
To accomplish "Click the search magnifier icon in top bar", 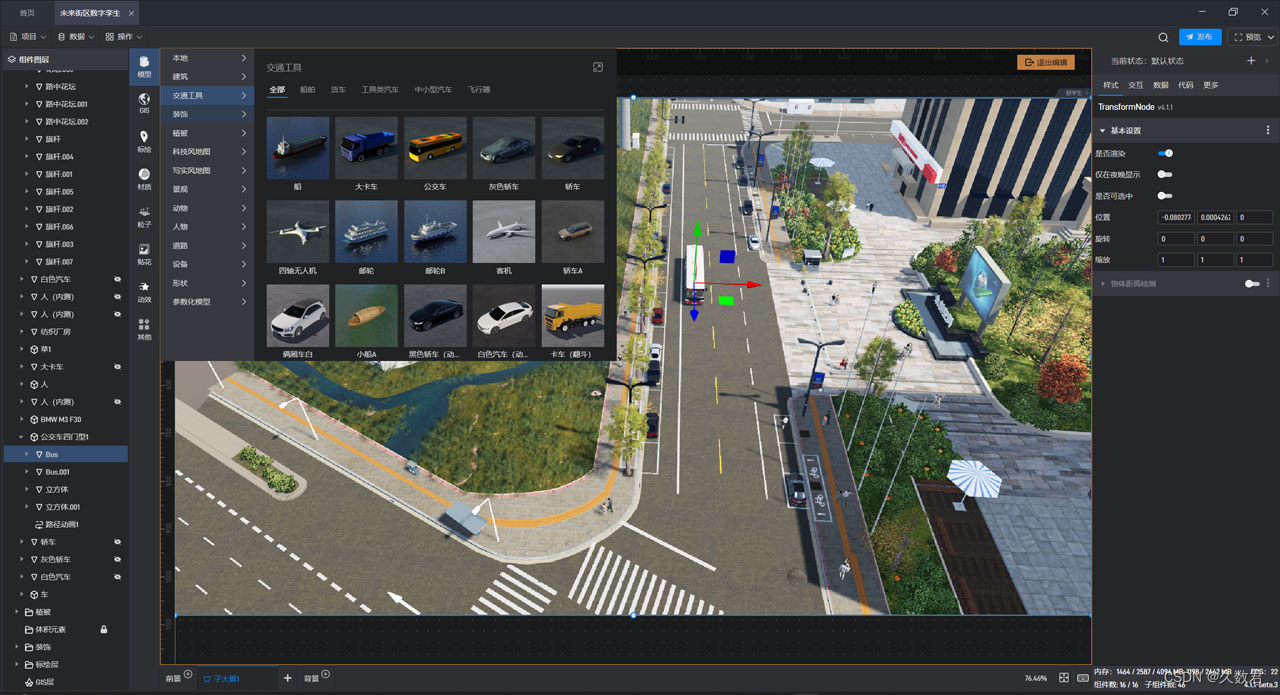I will (x=1163, y=37).
